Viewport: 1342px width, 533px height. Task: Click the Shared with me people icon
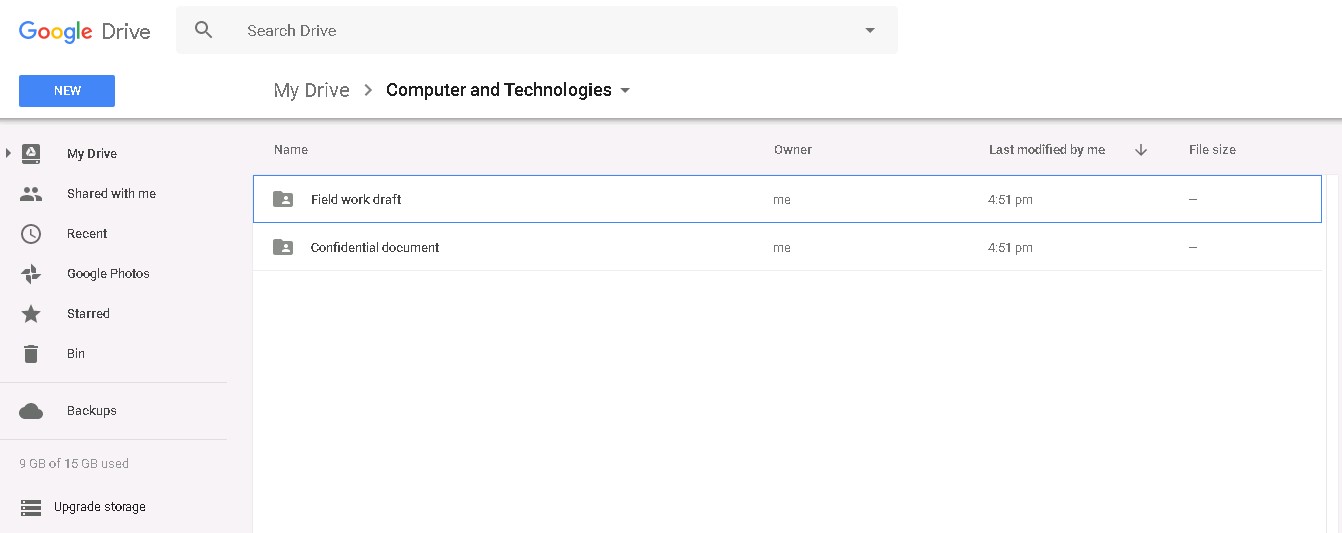[x=31, y=194]
